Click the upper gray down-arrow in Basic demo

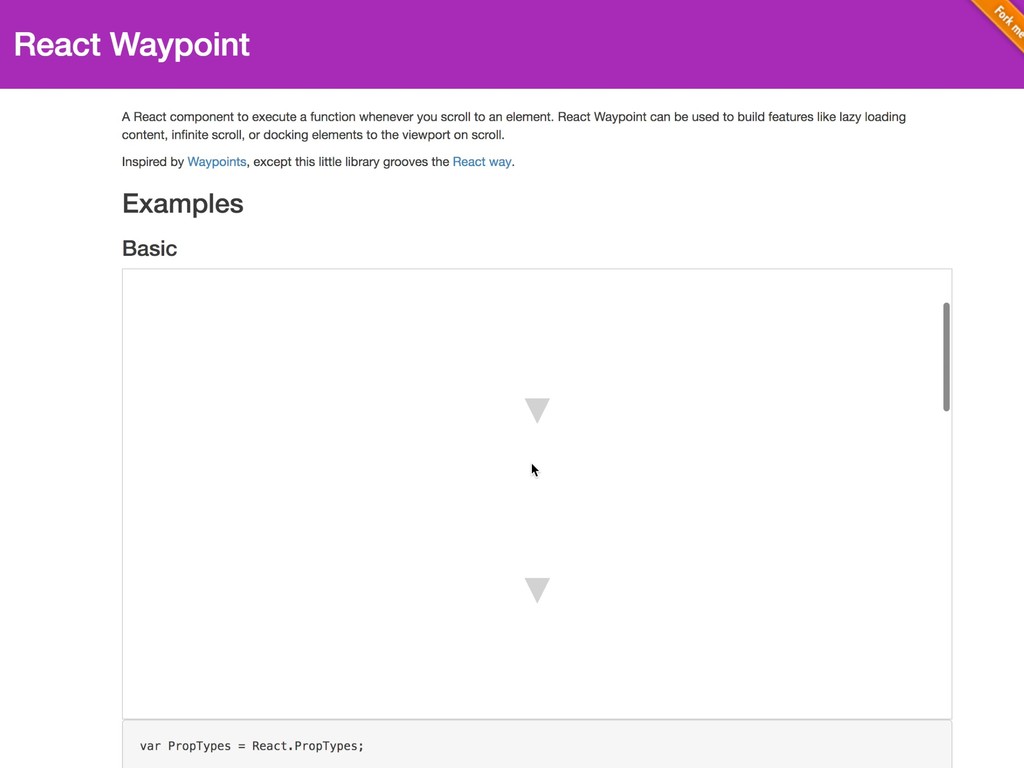pos(537,410)
